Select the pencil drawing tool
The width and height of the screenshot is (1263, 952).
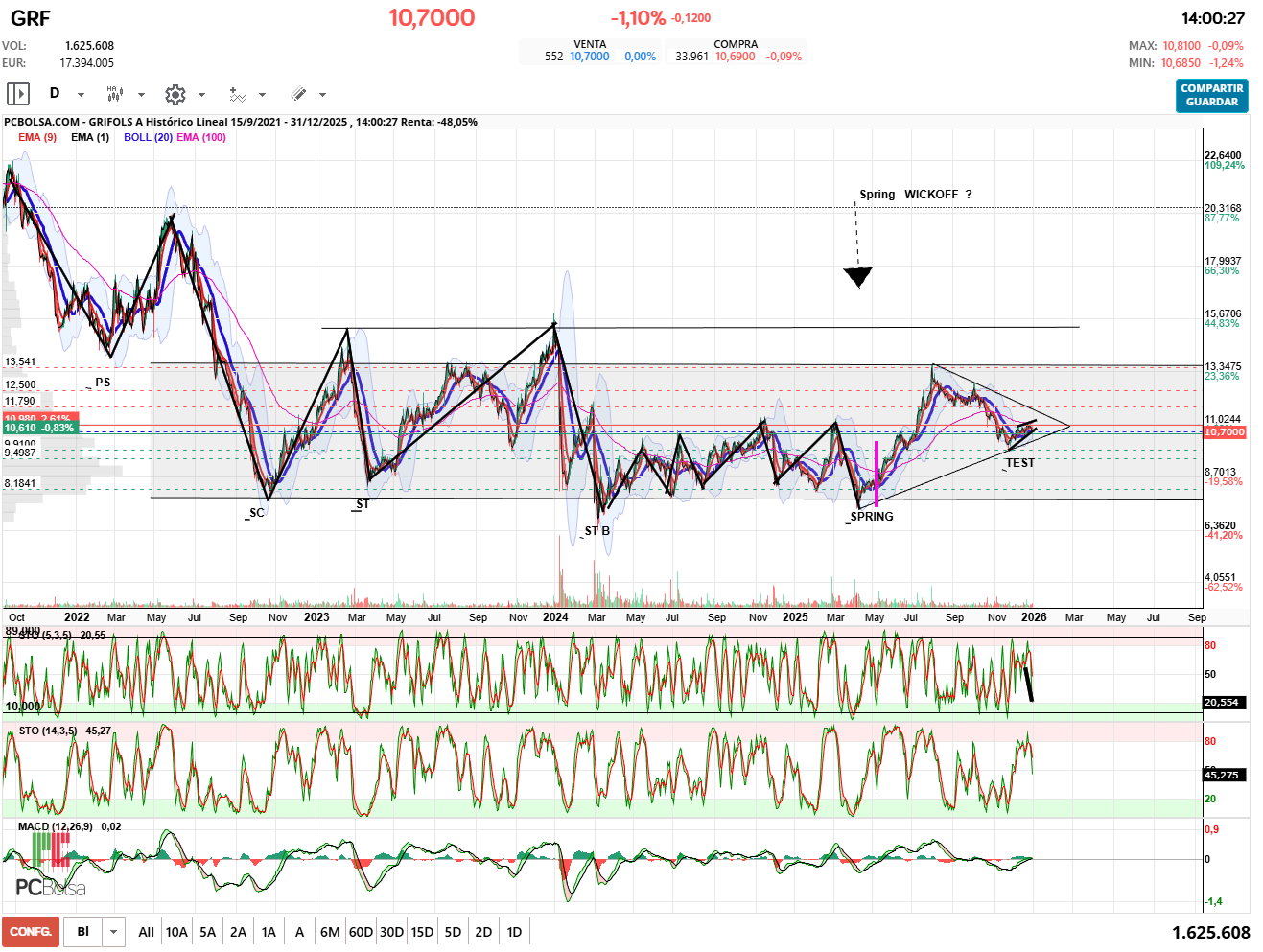tap(298, 94)
